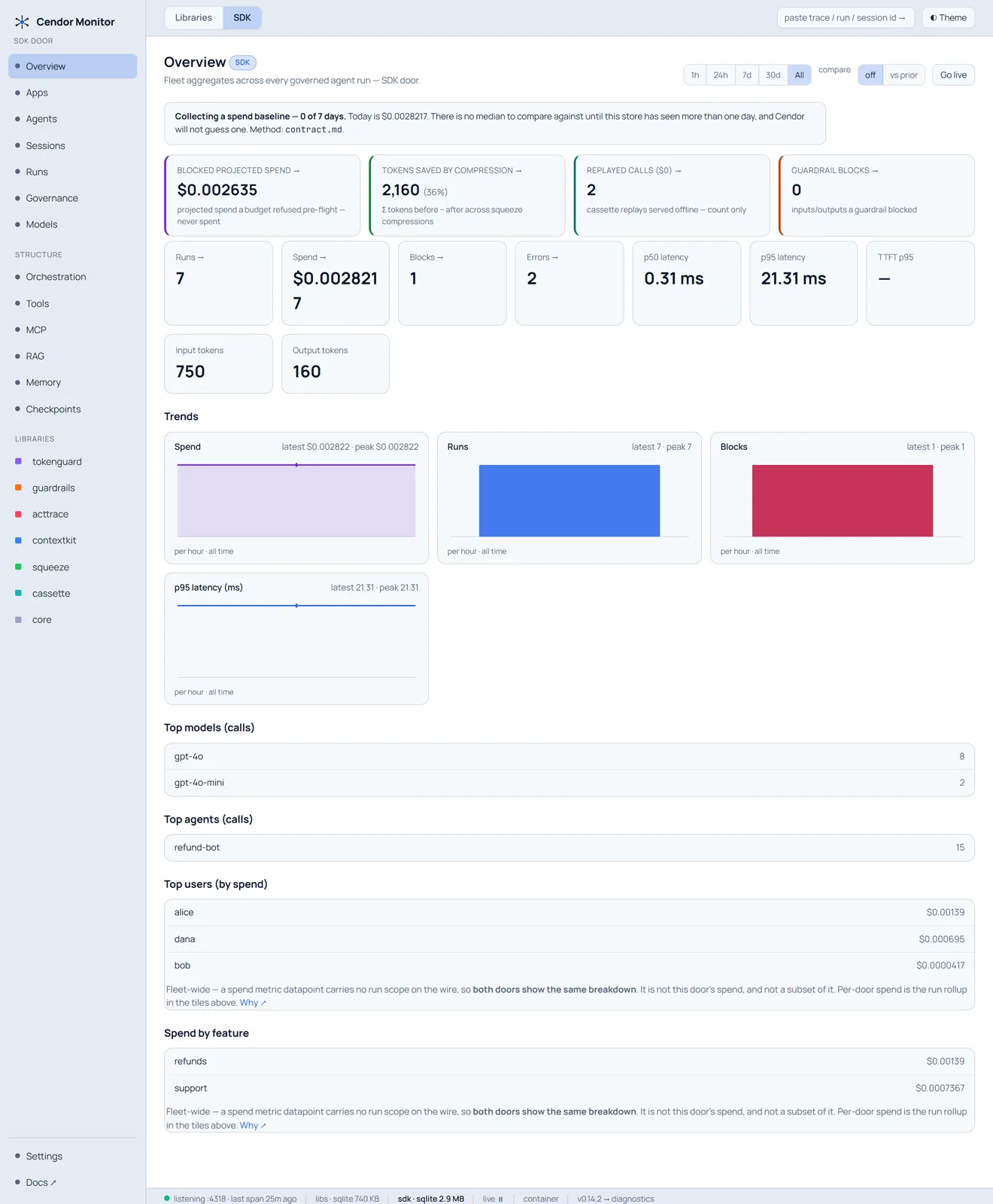Select the 30d time range

pyautogui.click(x=773, y=75)
